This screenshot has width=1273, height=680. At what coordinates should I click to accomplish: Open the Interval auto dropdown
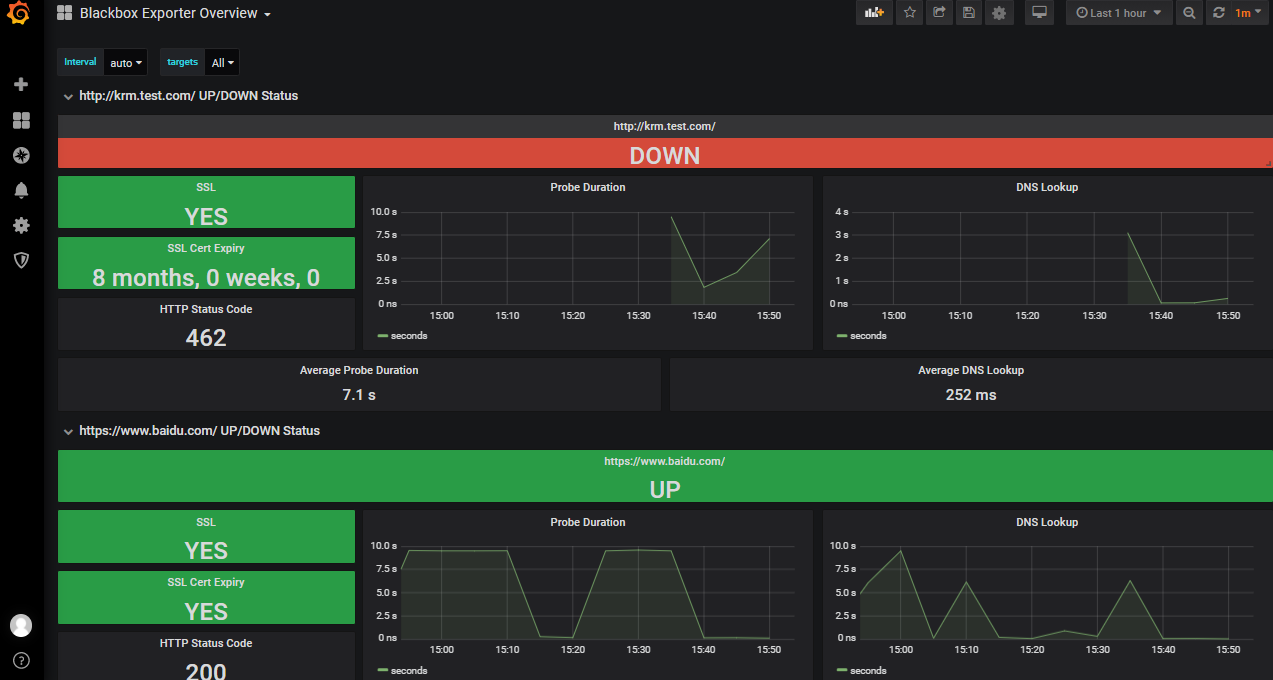tap(125, 63)
